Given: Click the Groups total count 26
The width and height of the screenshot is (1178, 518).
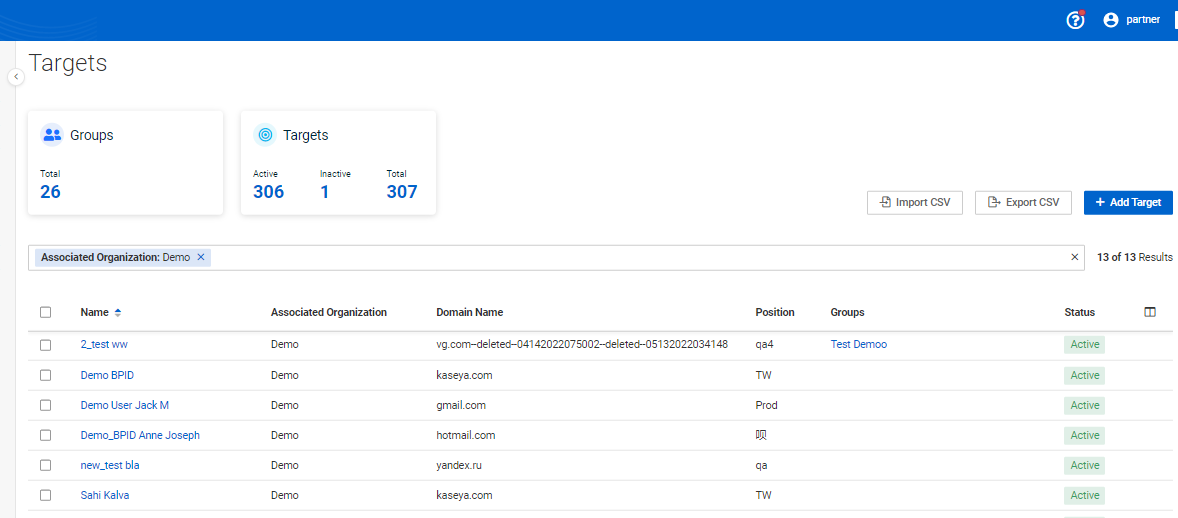Looking at the screenshot, I should click(50, 192).
